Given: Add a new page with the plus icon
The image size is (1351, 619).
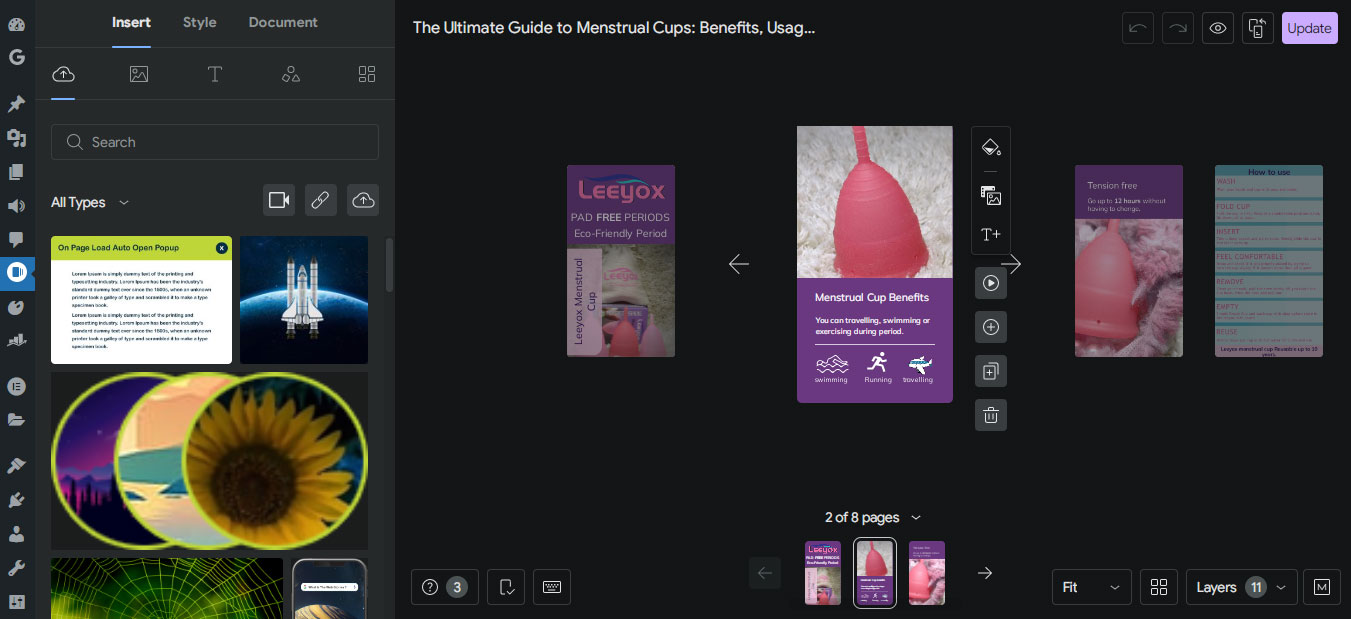Looking at the screenshot, I should tap(991, 327).
